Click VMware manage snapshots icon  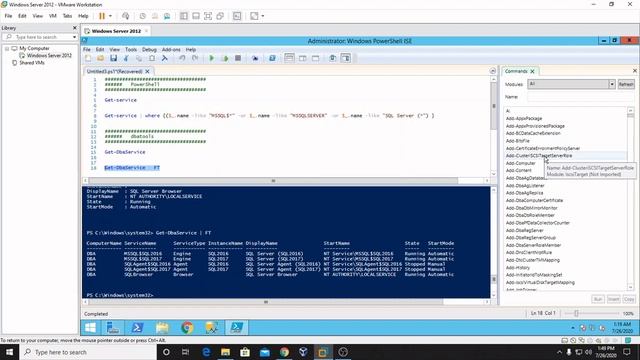[167, 16]
